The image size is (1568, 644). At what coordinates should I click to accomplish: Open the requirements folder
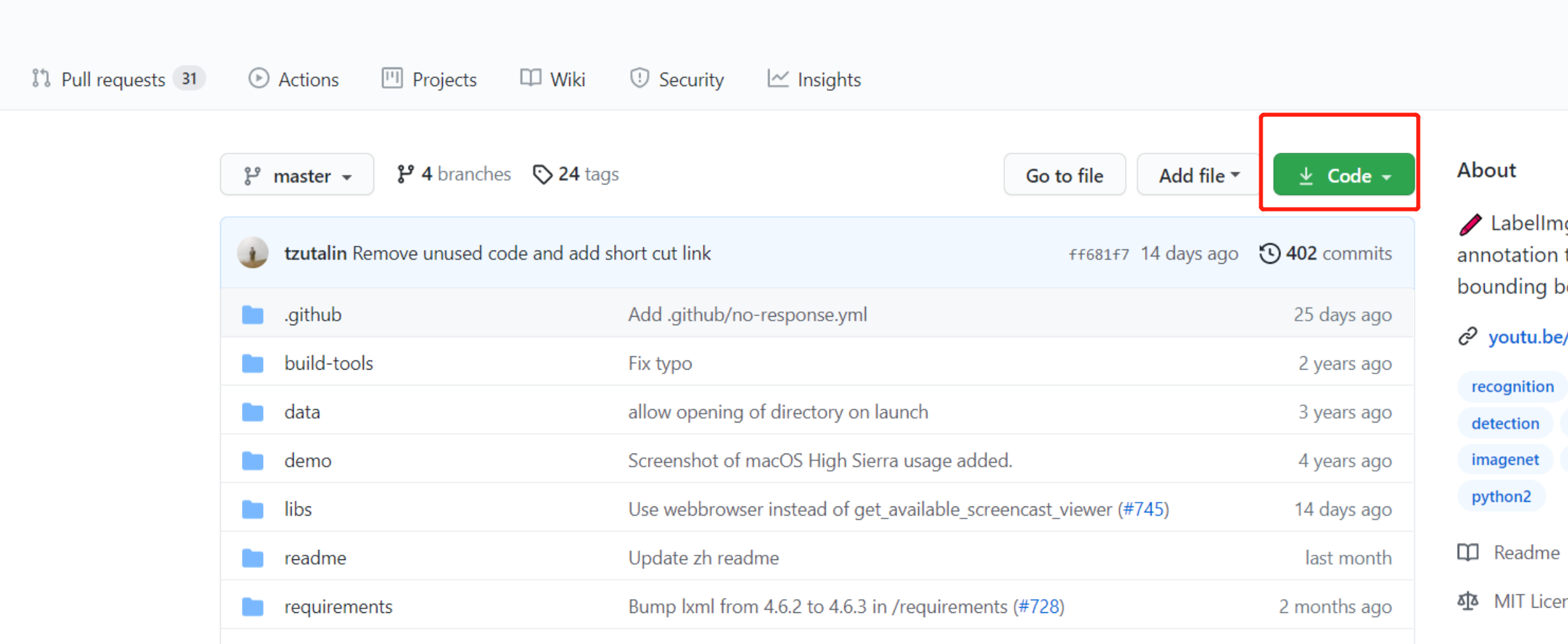tap(338, 606)
